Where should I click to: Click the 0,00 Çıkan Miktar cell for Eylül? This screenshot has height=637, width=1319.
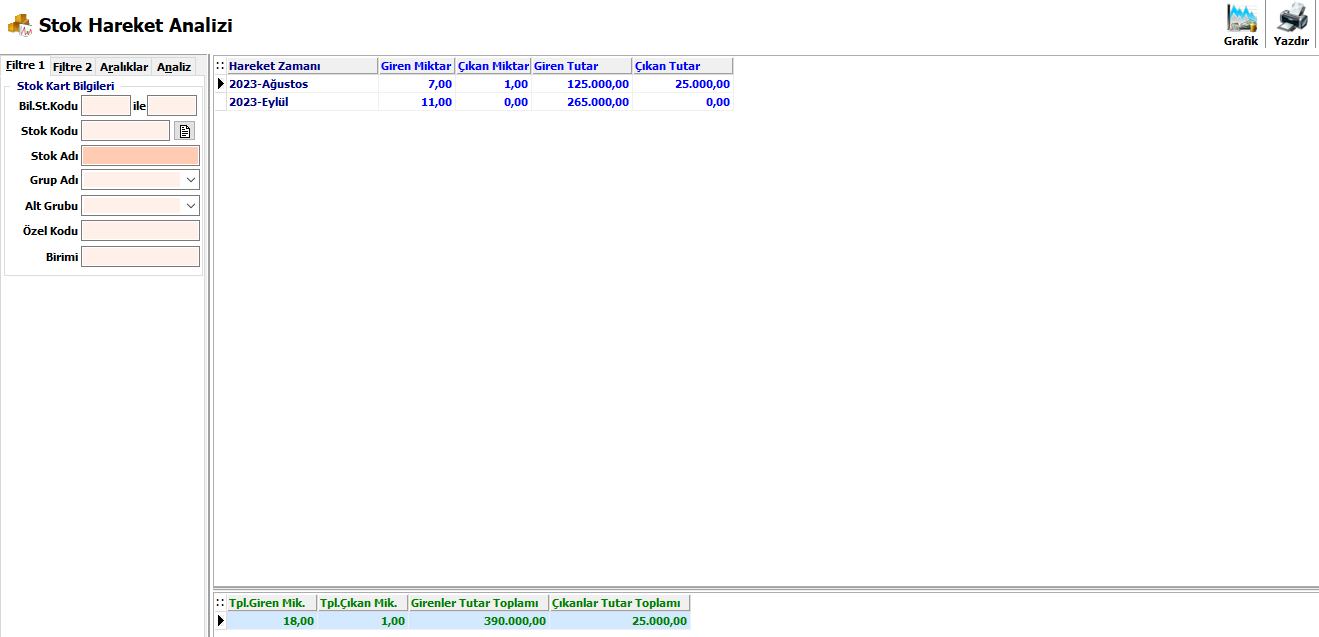493,102
